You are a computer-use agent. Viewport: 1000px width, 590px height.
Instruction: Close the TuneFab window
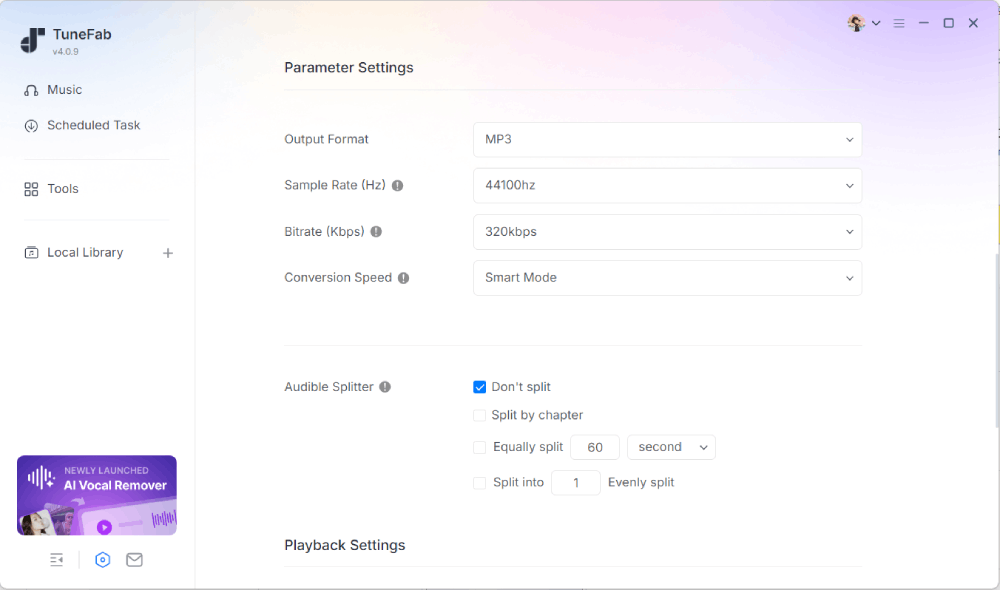[973, 23]
